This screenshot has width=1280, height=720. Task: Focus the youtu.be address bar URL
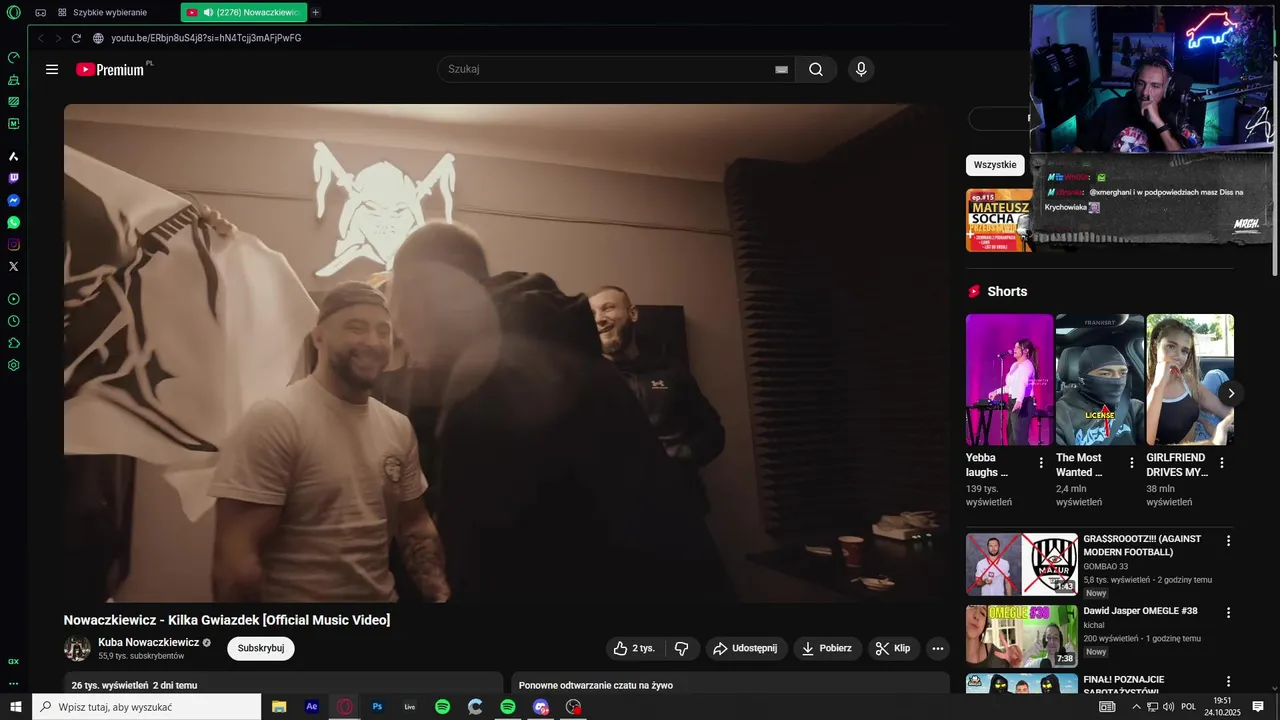[x=206, y=38]
